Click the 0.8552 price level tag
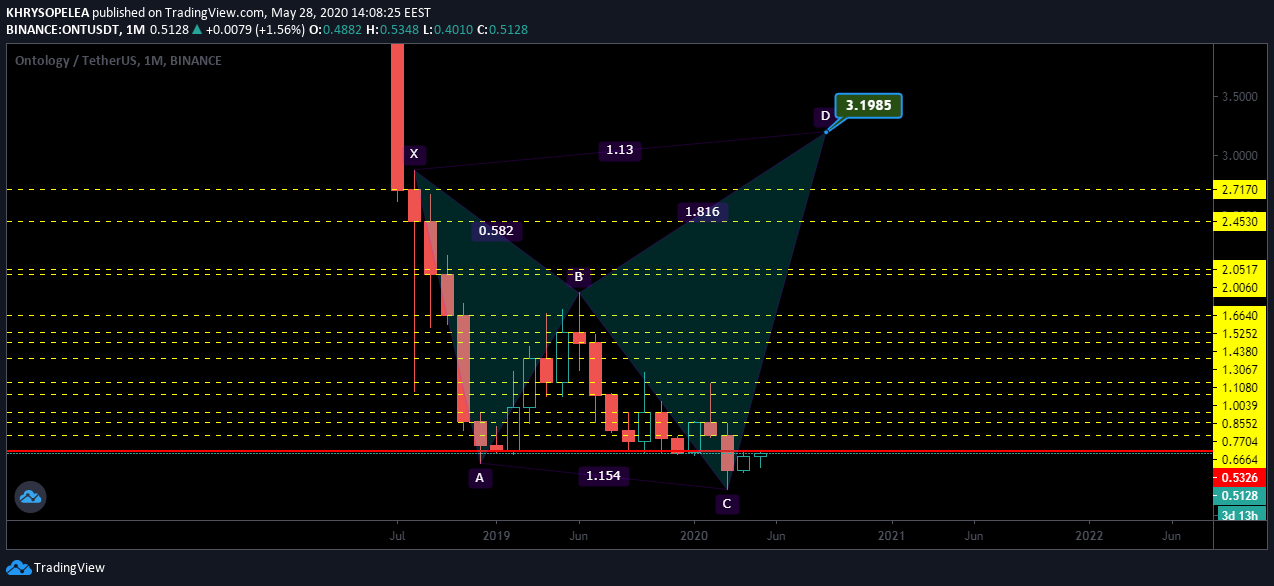Image resolution: width=1274 pixels, height=586 pixels. coord(1241,423)
